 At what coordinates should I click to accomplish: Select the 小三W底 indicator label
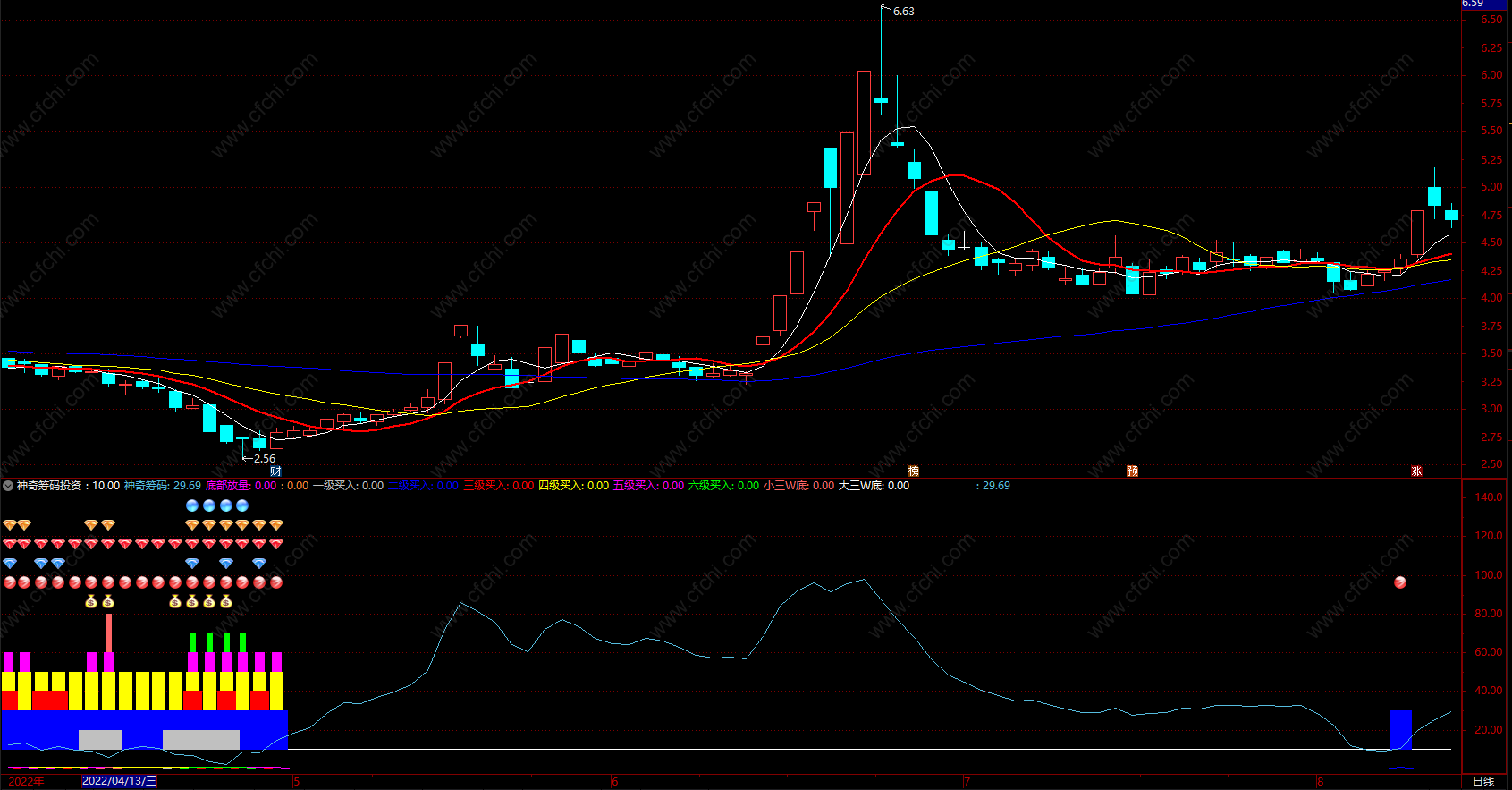tap(798, 486)
